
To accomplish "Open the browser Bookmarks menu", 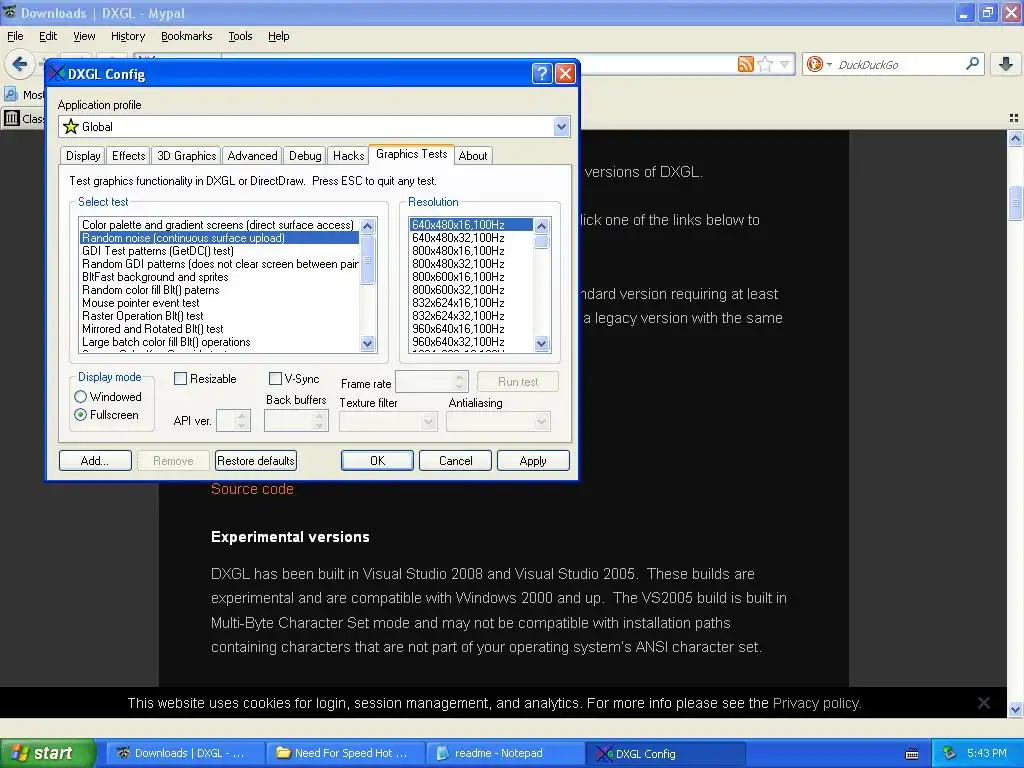I will click(x=186, y=36).
